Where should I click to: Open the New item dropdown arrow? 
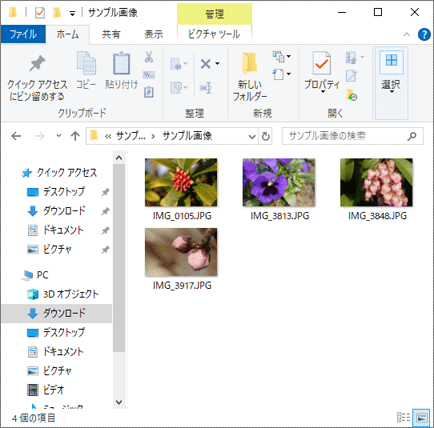pyautogui.click(x=289, y=57)
